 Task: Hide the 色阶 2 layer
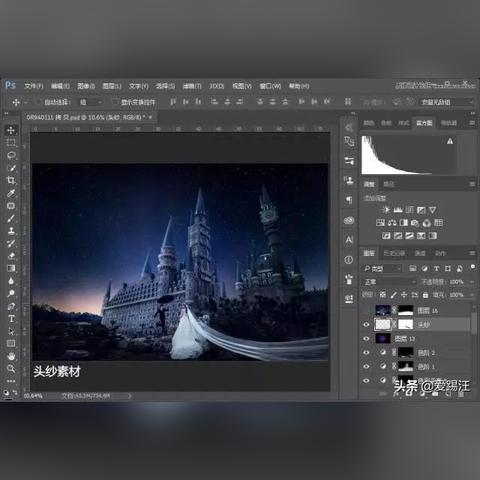(366, 353)
